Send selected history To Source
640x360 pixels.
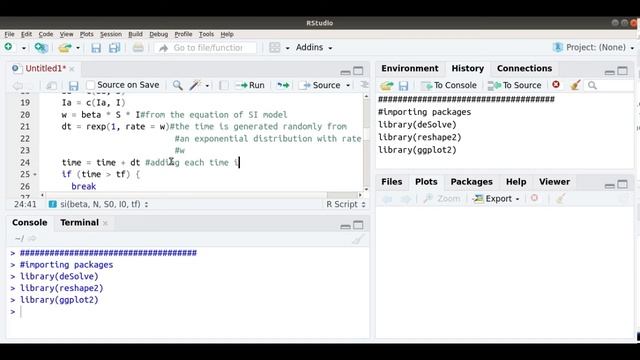515,85
